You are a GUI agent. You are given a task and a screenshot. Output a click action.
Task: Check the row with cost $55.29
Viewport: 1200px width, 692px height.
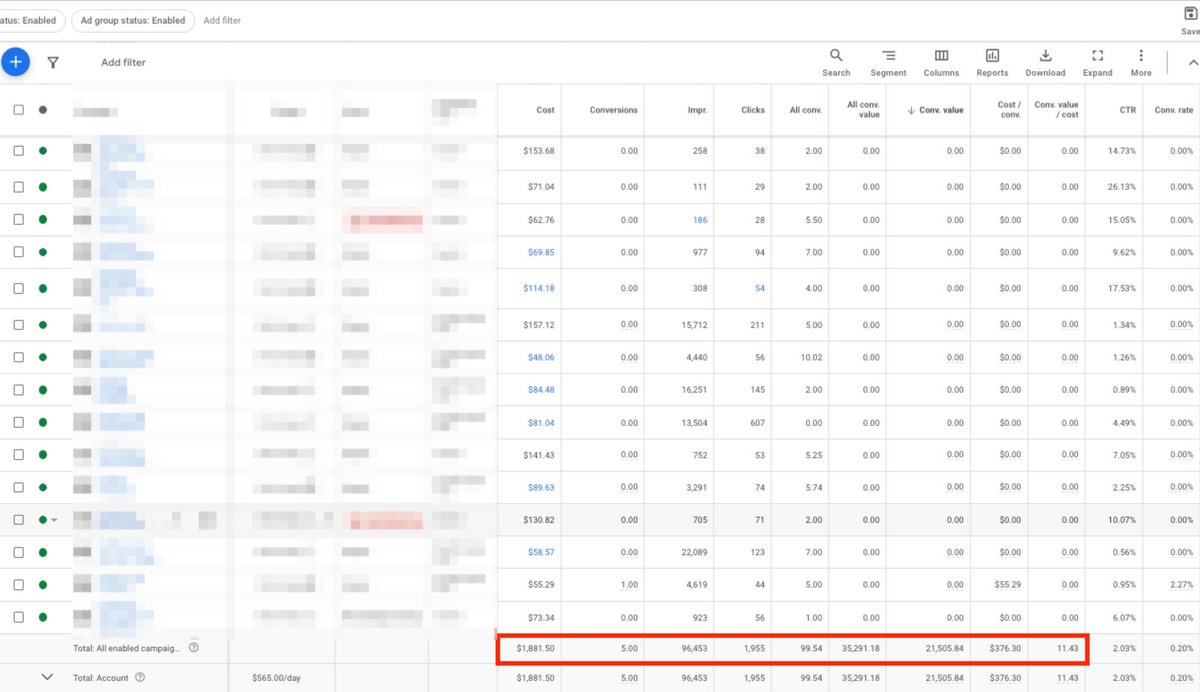coord(18,585)
